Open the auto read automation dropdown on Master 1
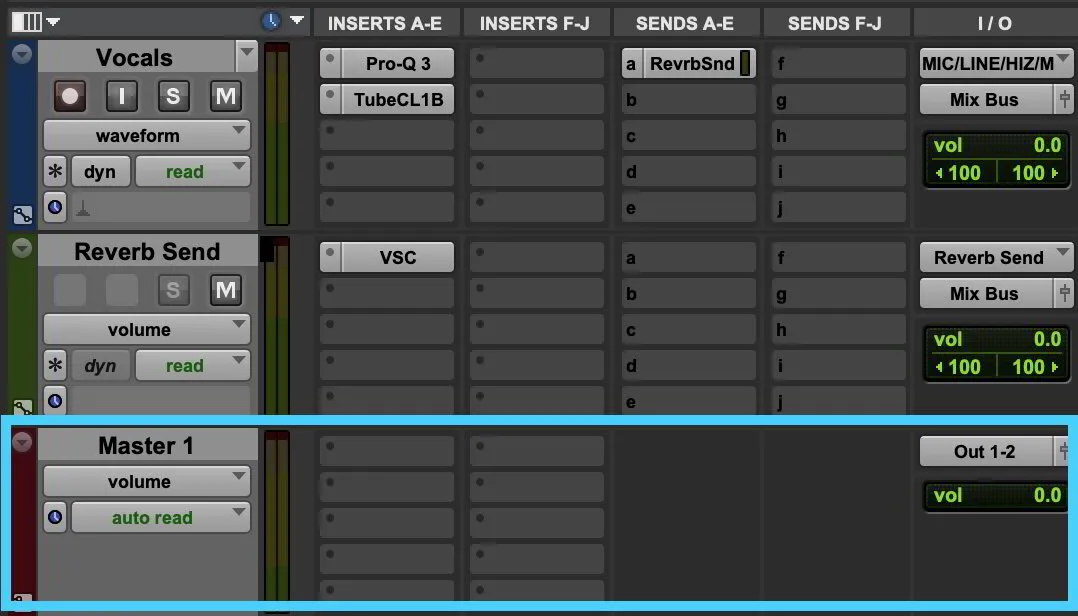This screenshot has height=616, width=1078. [x=160, y=517]
